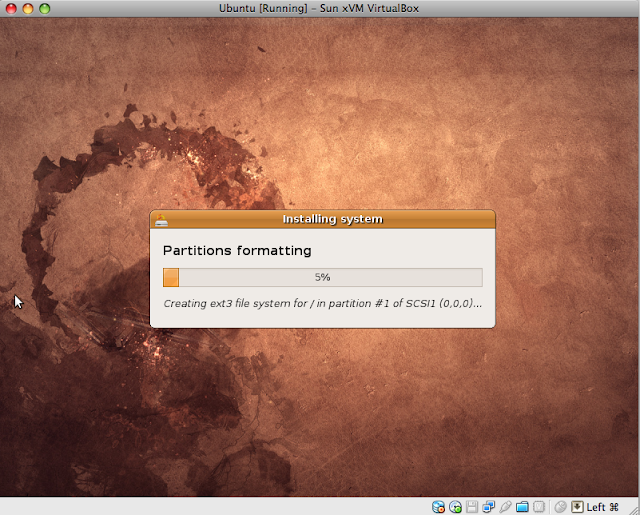Click the VirtualBox window title text
Image resolution: width=640 pixels, height=515 pixels.
pyautogui.click(x=319, y=8)
